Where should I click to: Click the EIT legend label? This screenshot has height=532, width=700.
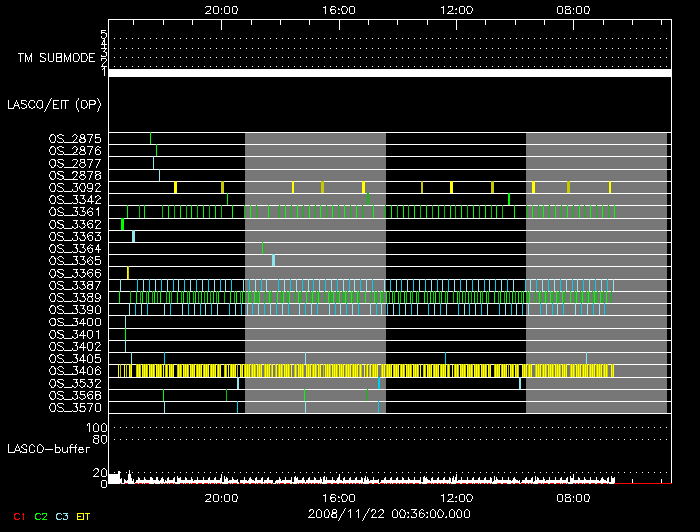(84, 516)
